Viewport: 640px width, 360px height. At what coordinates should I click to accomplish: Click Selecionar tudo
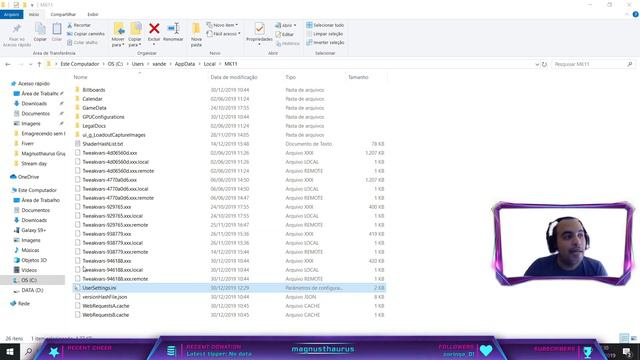[x=325, y=25]
